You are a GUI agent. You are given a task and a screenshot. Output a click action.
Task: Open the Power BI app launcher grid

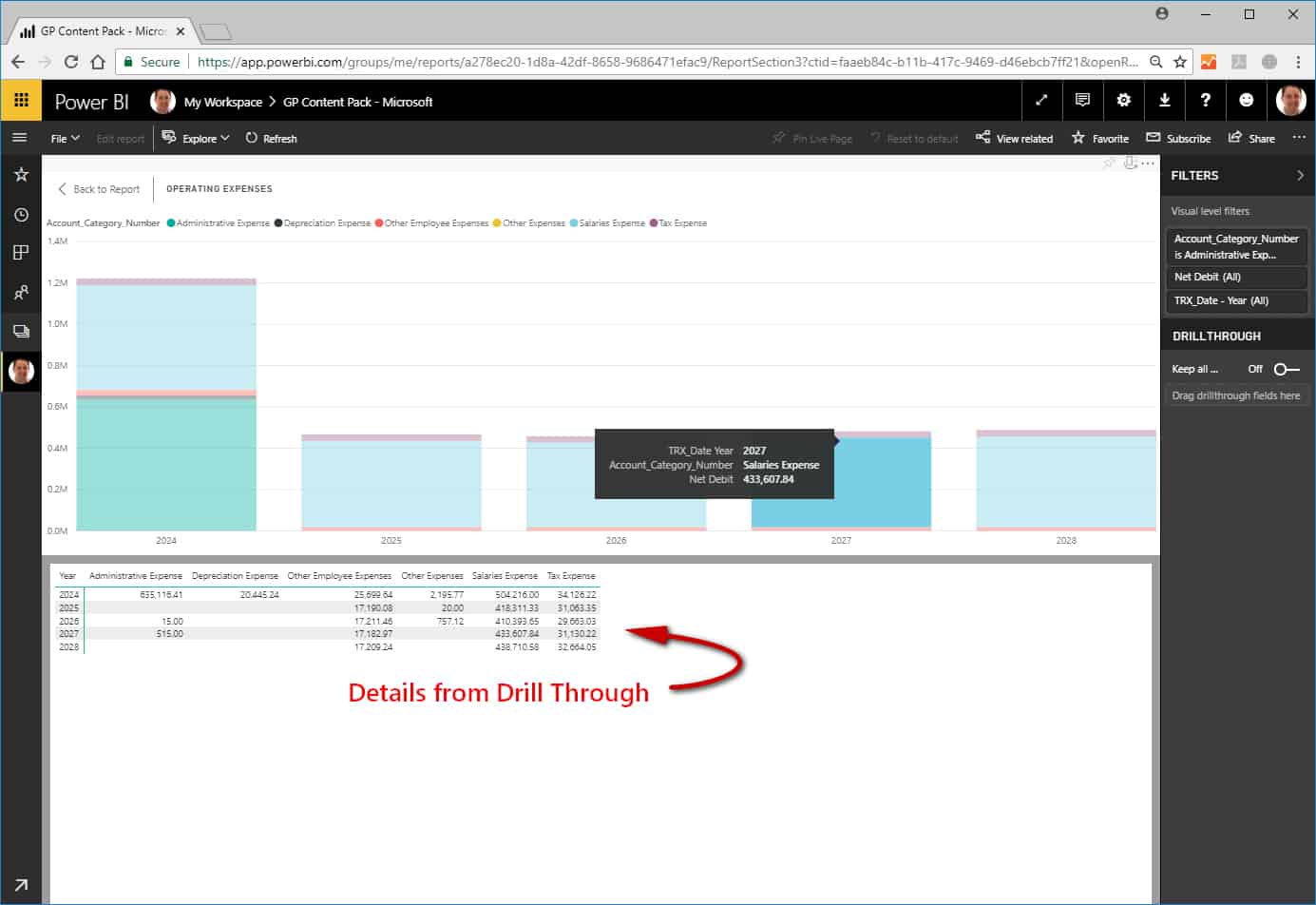pos(21,101)
